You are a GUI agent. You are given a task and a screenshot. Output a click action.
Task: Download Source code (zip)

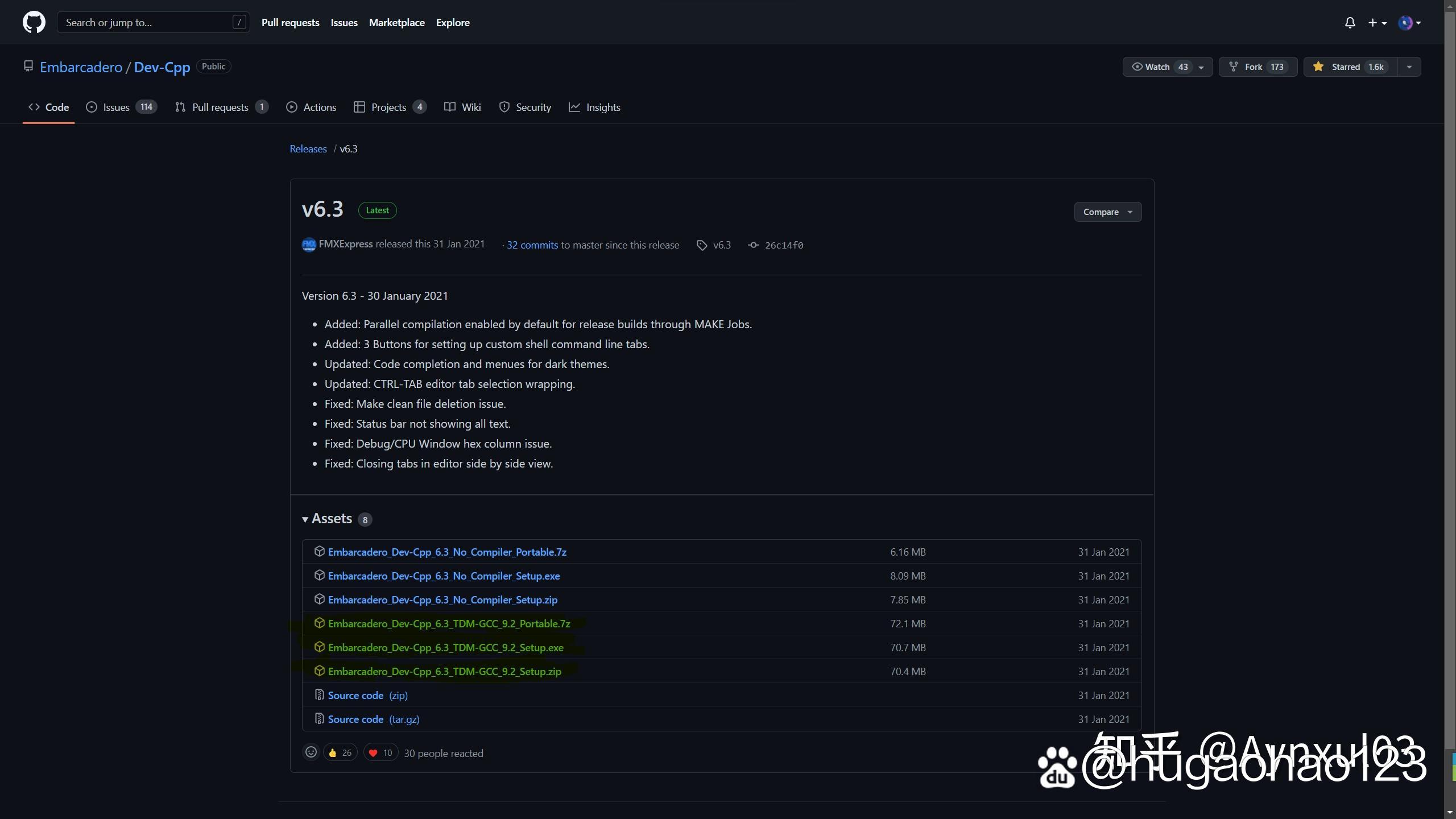pyautogui.click(x=367, y=695)
